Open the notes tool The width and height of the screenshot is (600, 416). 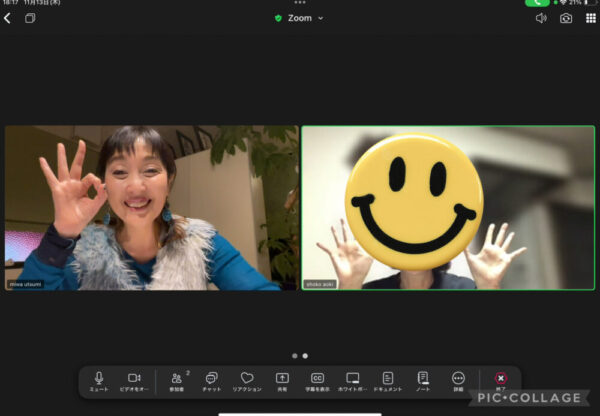[x=423, y=380]
